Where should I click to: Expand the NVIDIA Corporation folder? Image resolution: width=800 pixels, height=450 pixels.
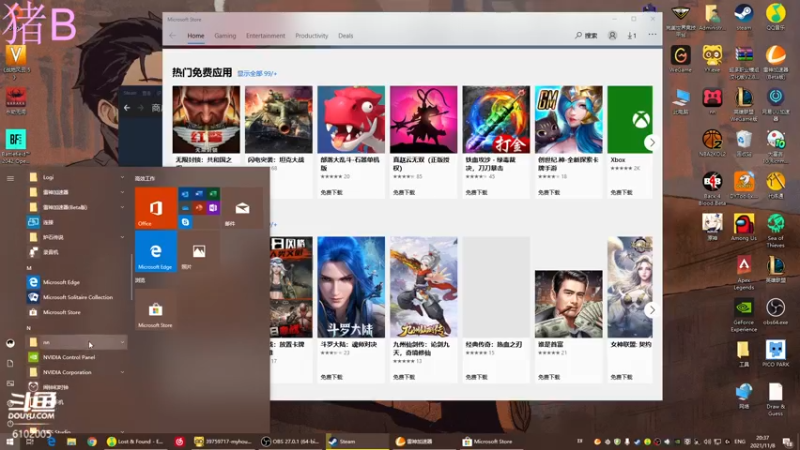point(77,372)
